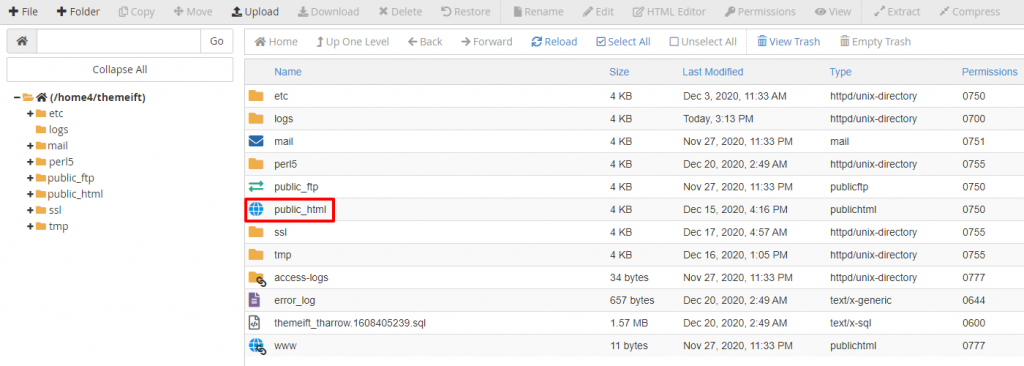1024x366 pixels.
Task: Expand the etc folder in the tree
Action: [30, 114]
